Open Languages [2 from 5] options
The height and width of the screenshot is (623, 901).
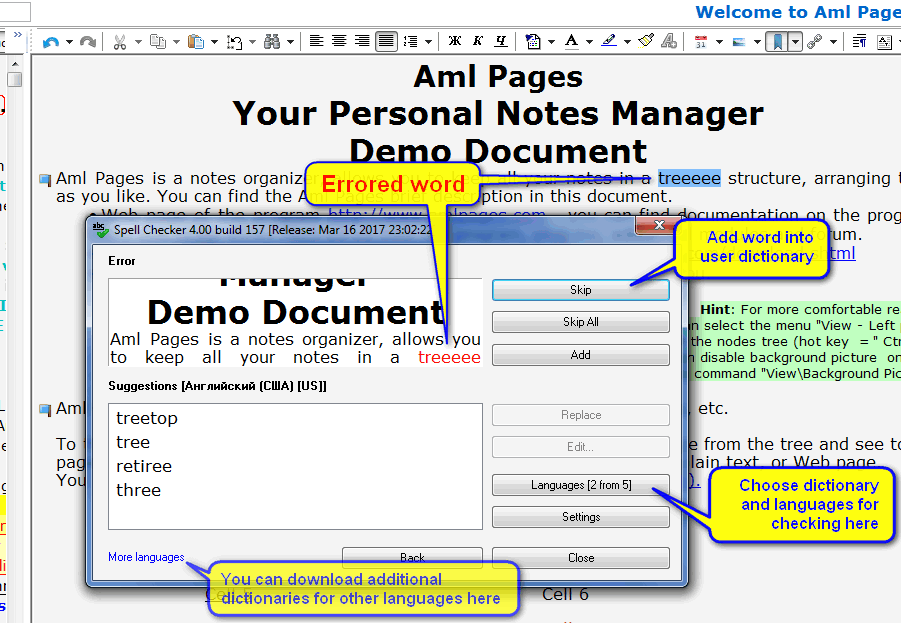coord(580,485)
